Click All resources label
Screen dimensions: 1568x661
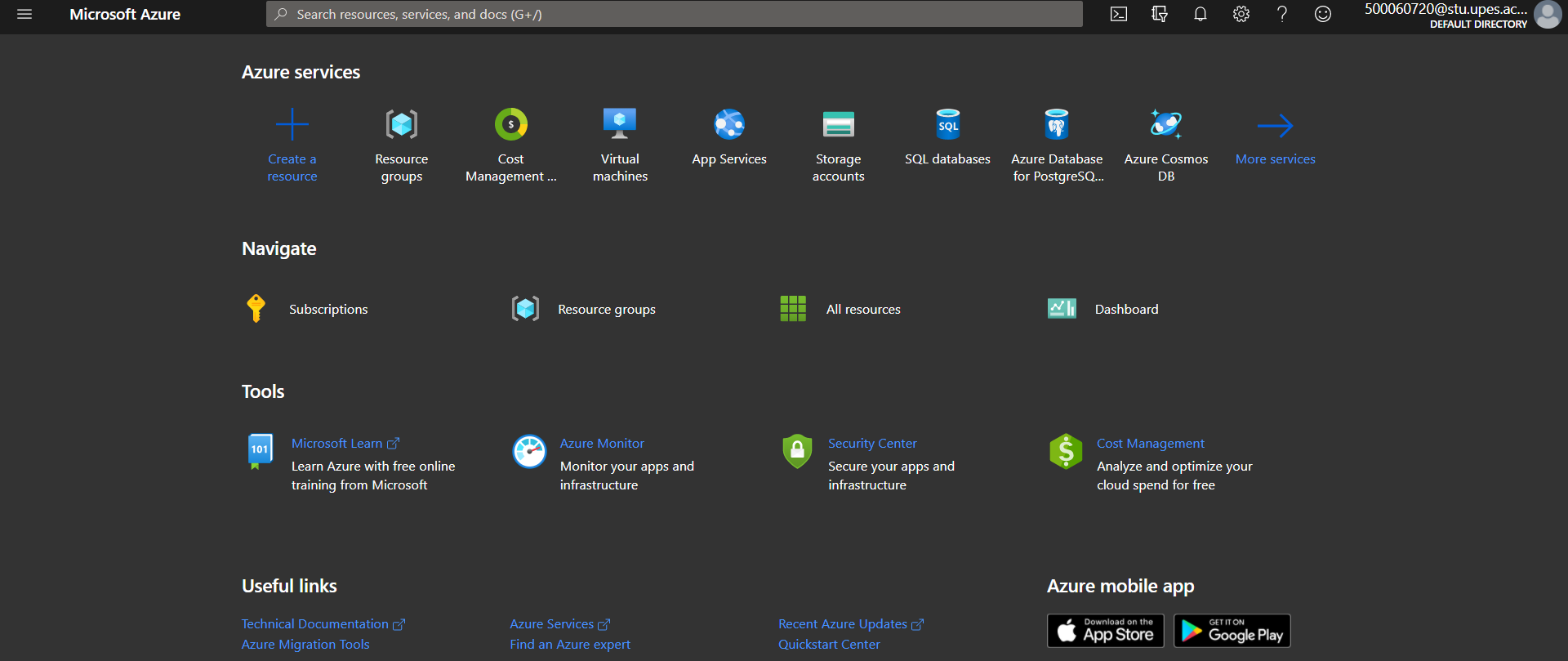(863, 309)
